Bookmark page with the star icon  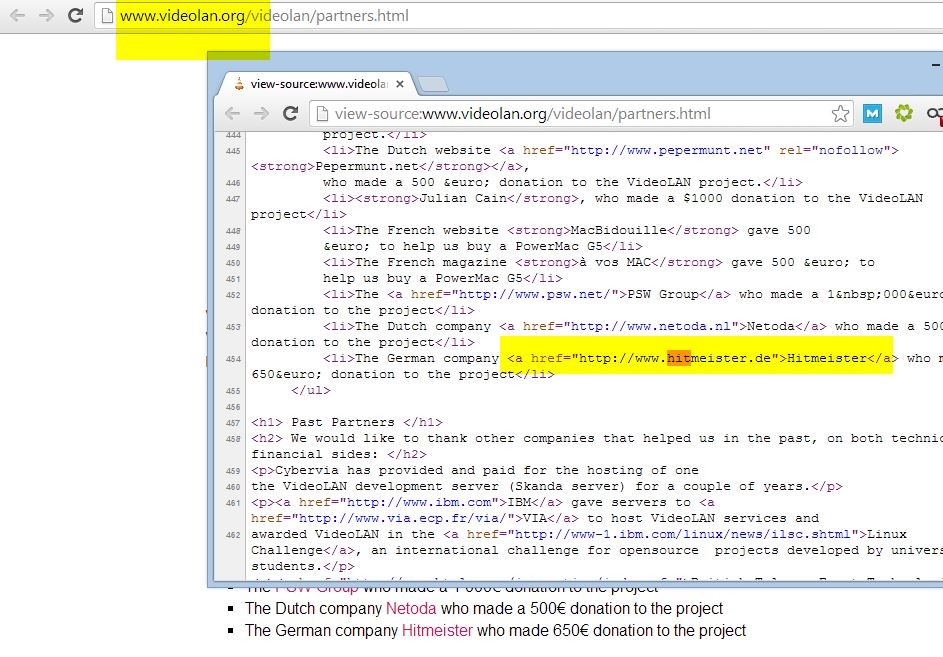(x=840, y=113)
